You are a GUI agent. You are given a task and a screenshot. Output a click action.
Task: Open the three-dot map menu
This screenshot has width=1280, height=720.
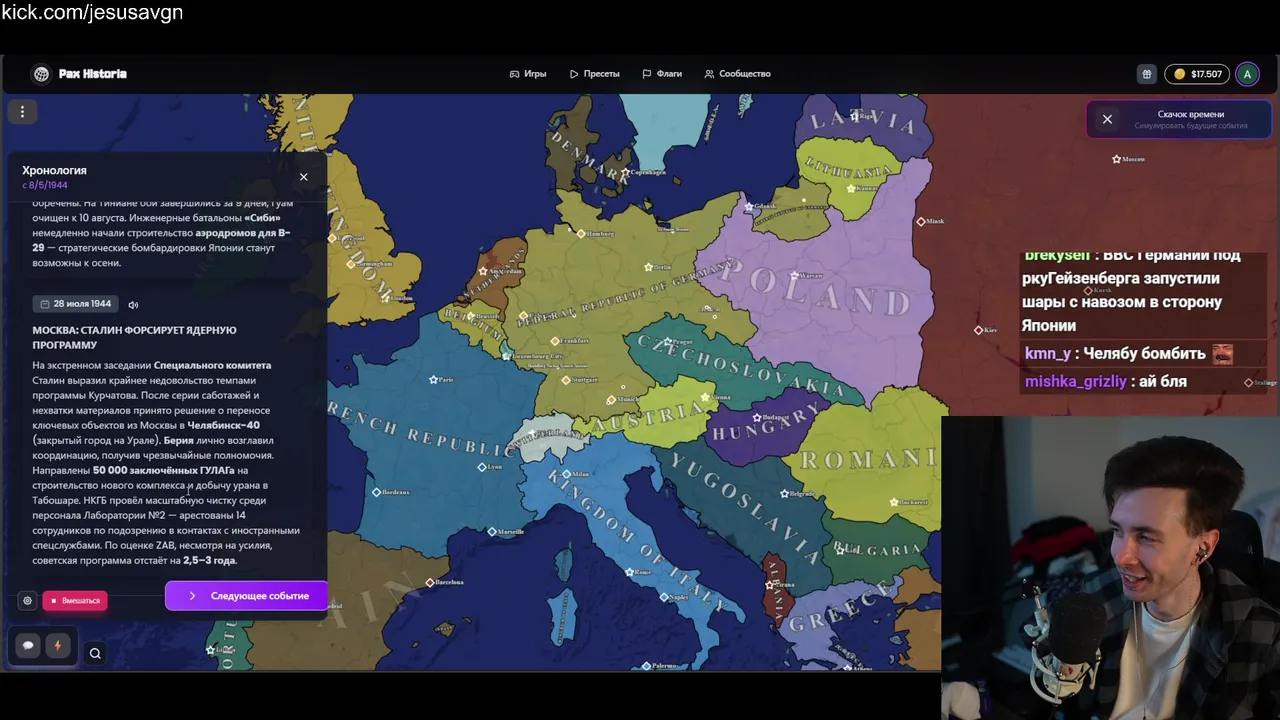click(x=22, y=112)
